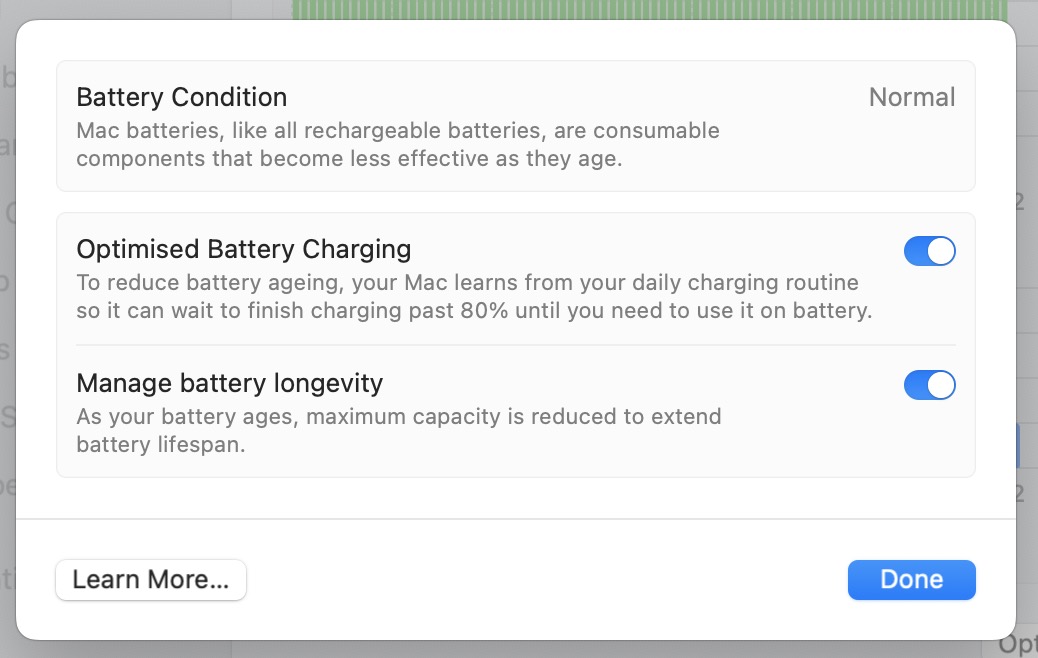The image size is (1038, 658).
Task: Select the Optimised Battery Charging label
Action: click(x=244, y=249)
